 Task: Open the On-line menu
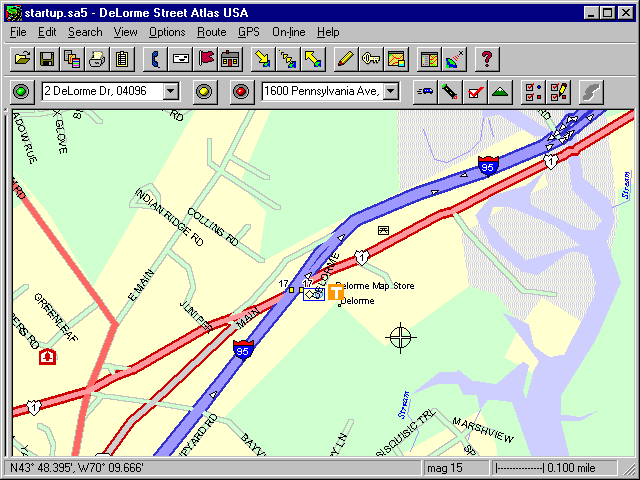tap(289, 32)
